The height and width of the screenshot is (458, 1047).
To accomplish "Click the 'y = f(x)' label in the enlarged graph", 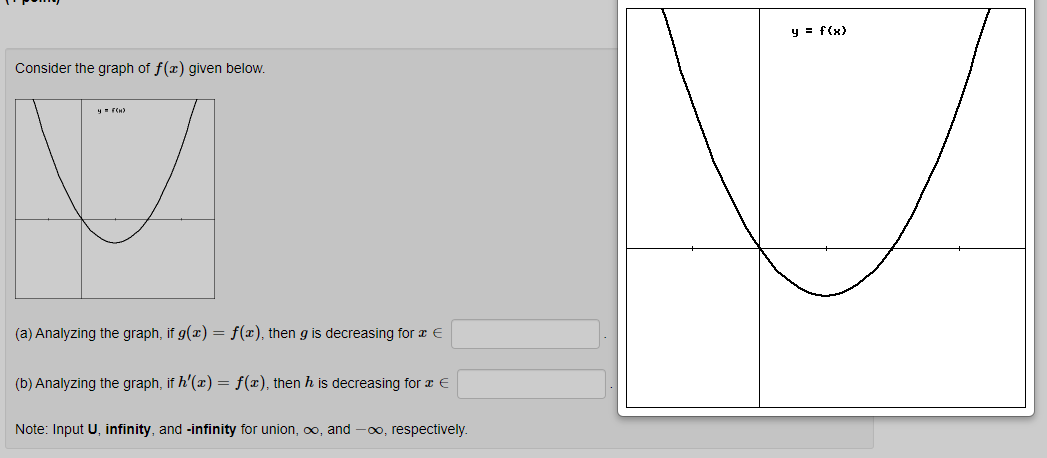I will 819,31.
